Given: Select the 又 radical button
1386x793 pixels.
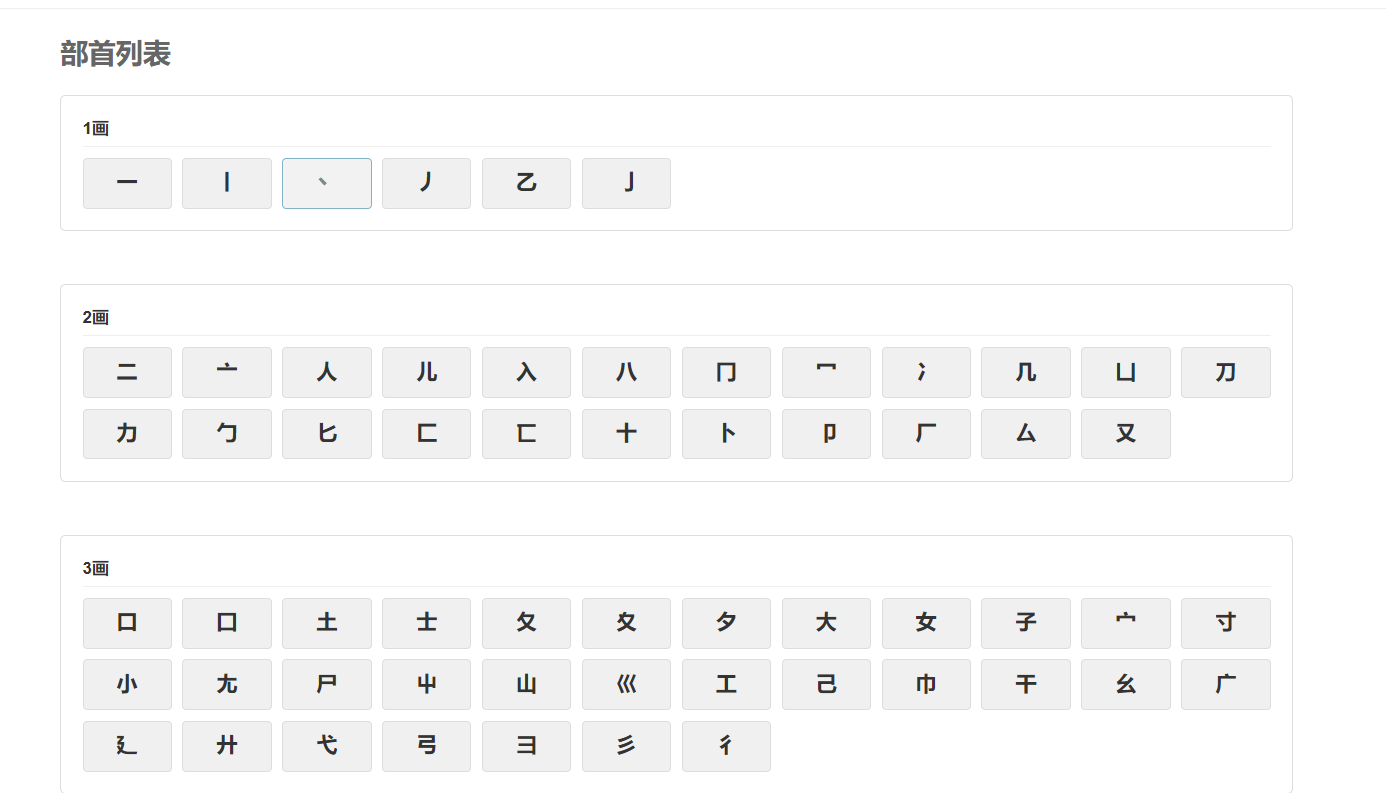Looking at the screenshot, I should tap(1125, 434).
